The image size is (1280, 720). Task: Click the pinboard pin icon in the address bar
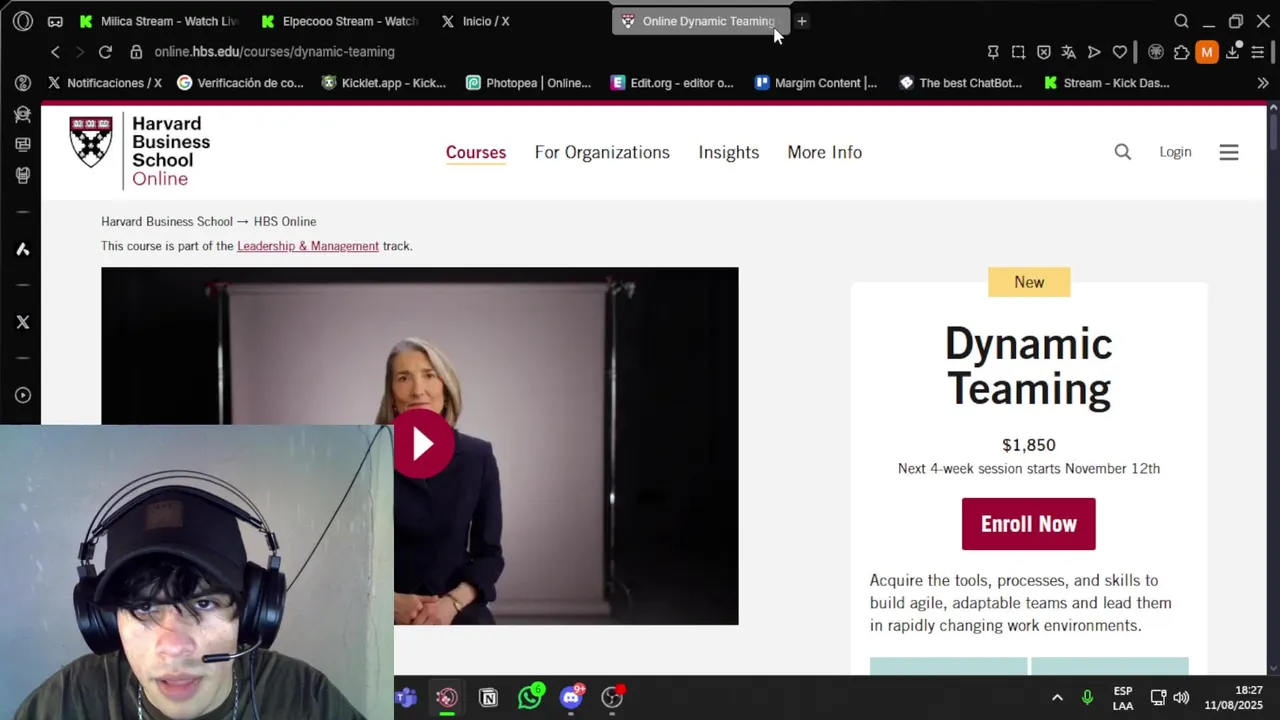(993, 52)
